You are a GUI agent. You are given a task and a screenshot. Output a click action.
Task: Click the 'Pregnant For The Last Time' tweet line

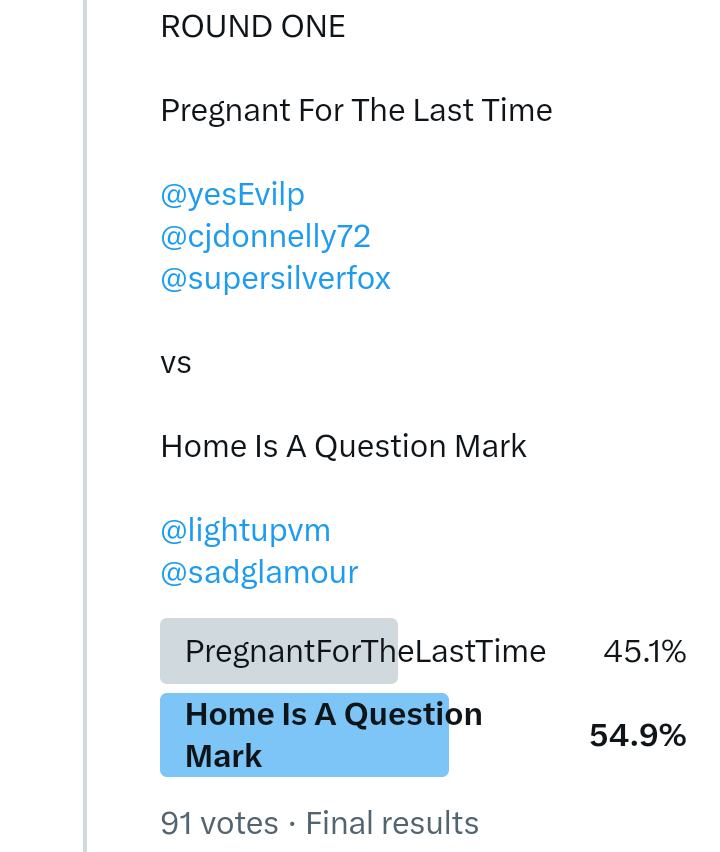[x=356, y=110]
